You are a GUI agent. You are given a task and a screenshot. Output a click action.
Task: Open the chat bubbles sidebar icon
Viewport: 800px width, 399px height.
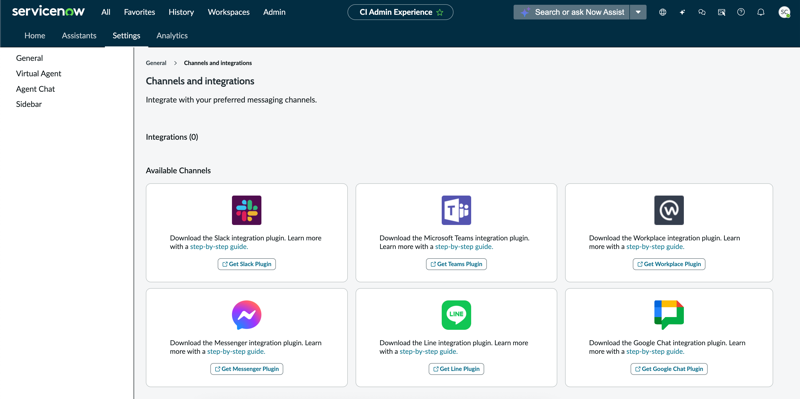click(x=702, y=12)
